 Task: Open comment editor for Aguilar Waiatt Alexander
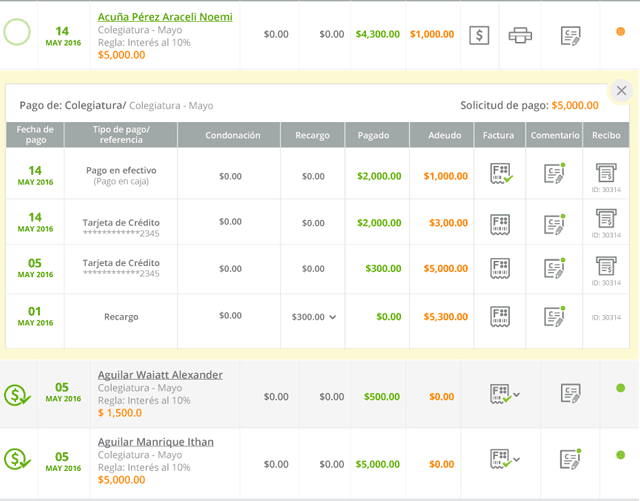[x=571, y=393]
